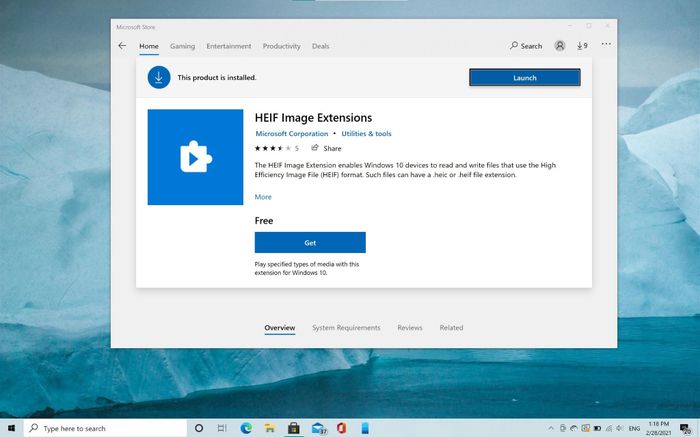The width and height of the screenshot is (700, 437).
Task: Click 'This product is installed.' message
Action: point(217,78)
